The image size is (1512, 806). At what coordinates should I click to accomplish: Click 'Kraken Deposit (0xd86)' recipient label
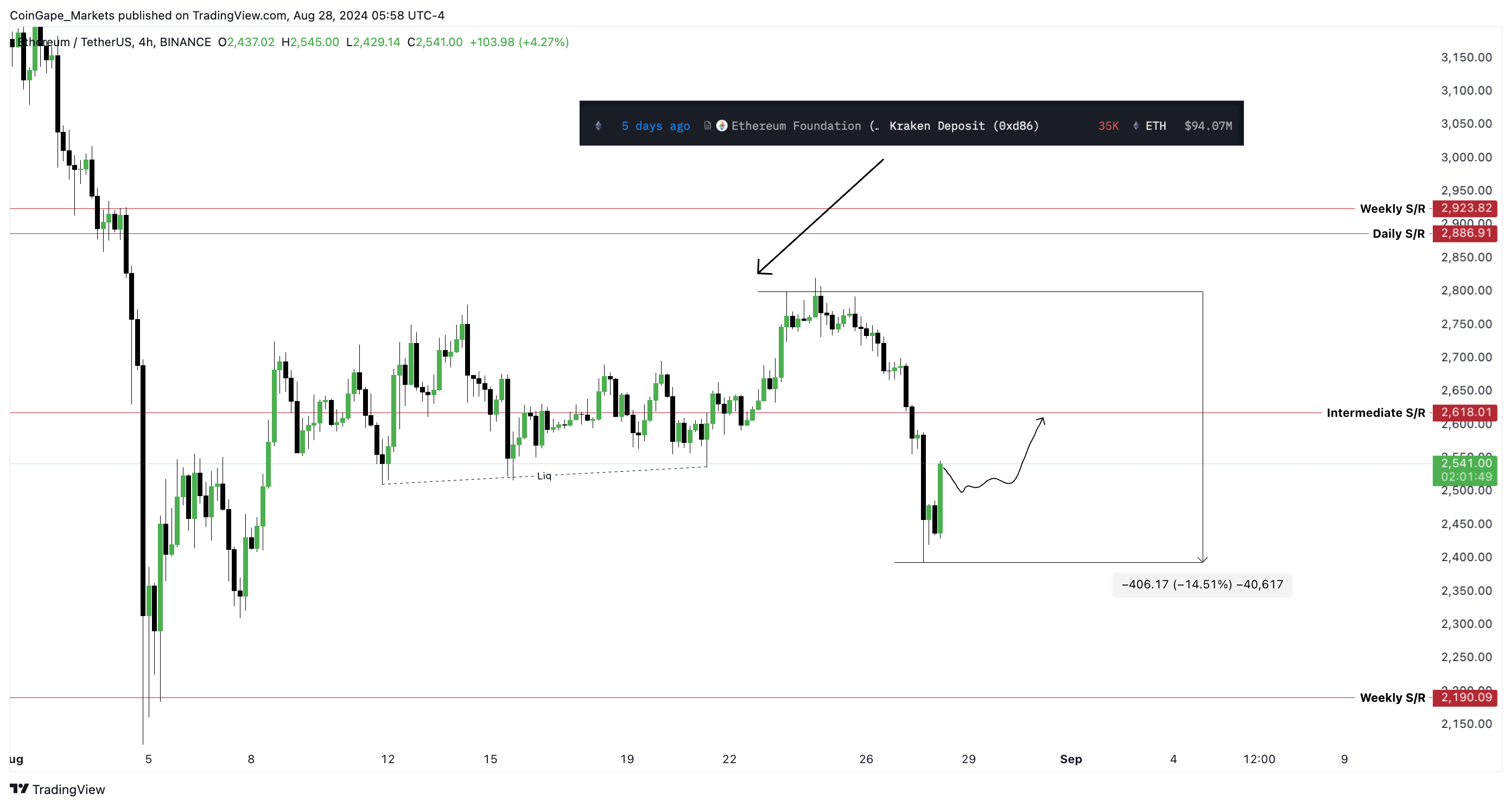(964, 125)
